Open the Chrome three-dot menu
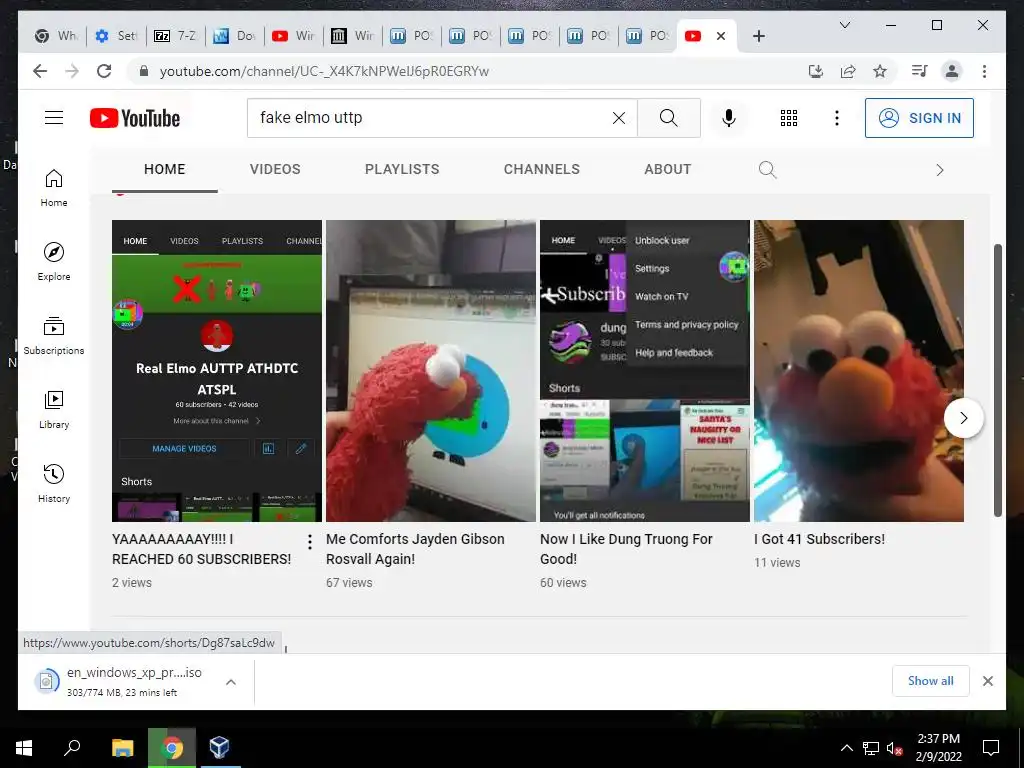The height and width of the screenshot is (768, 1024). (x=984, y=71)
